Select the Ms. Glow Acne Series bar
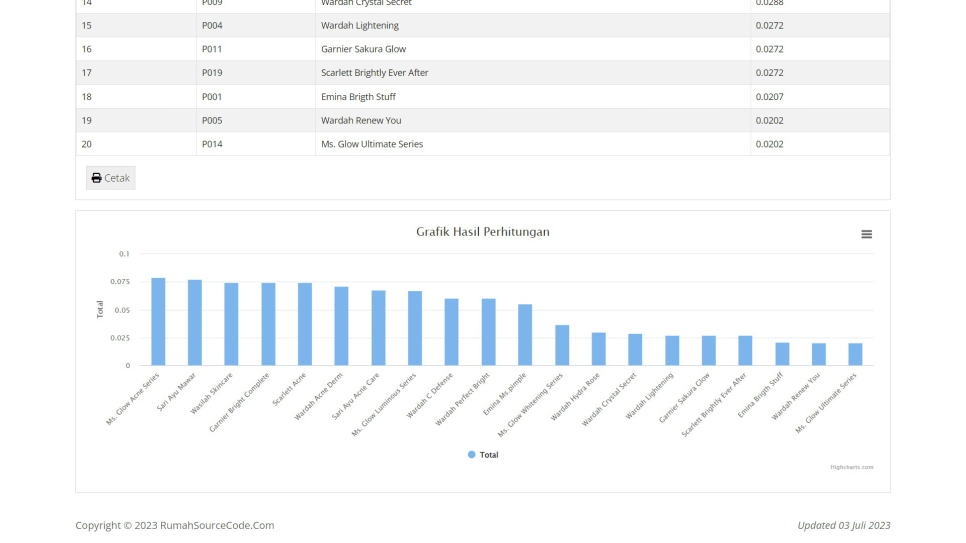The height and width of the screenshot is (543, 966). (158, 322)
